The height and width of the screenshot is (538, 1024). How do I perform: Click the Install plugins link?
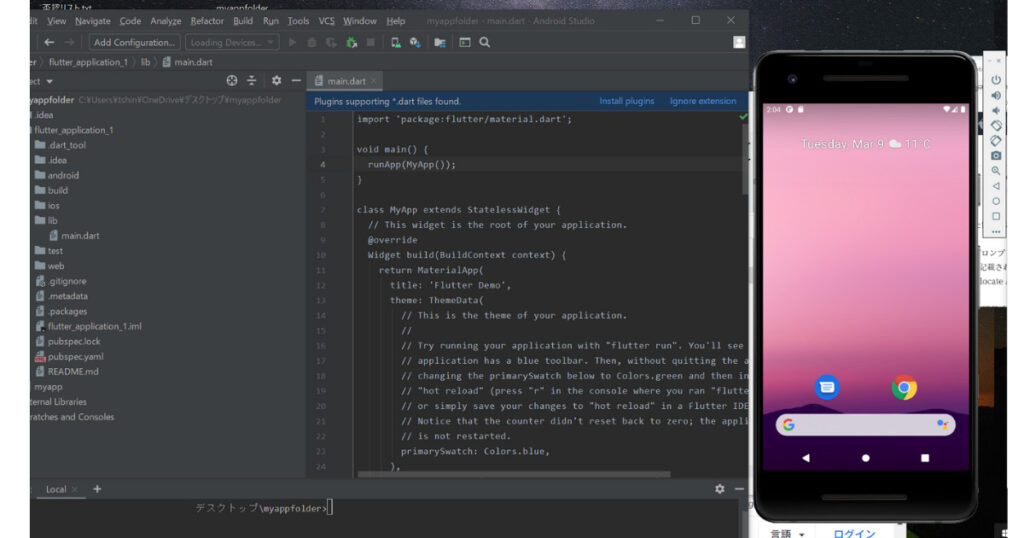tap(627, 101)
